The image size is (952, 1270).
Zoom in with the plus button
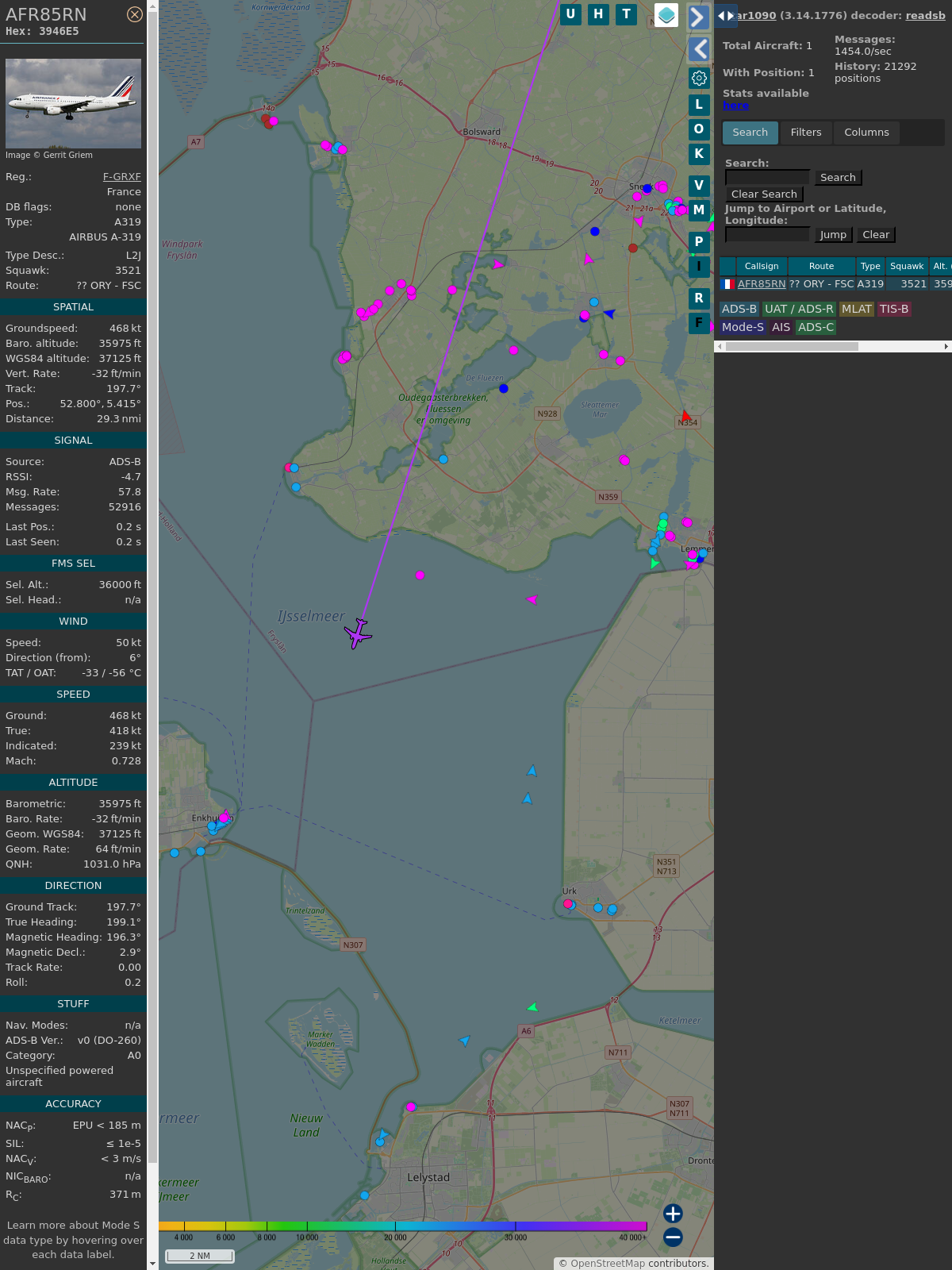coord(673,1213)
